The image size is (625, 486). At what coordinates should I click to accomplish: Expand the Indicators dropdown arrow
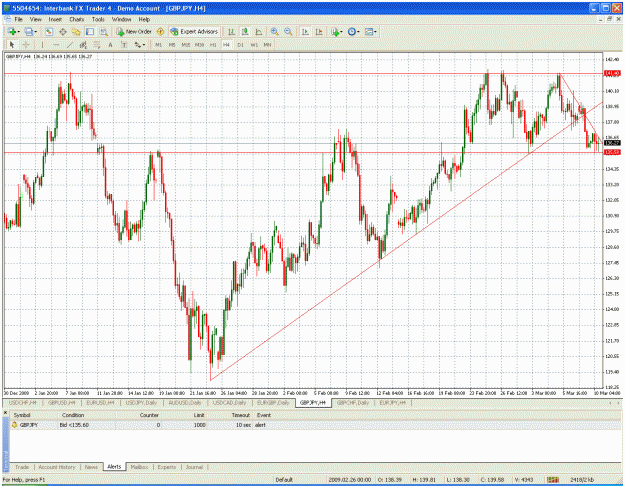[x=342, y=32]
